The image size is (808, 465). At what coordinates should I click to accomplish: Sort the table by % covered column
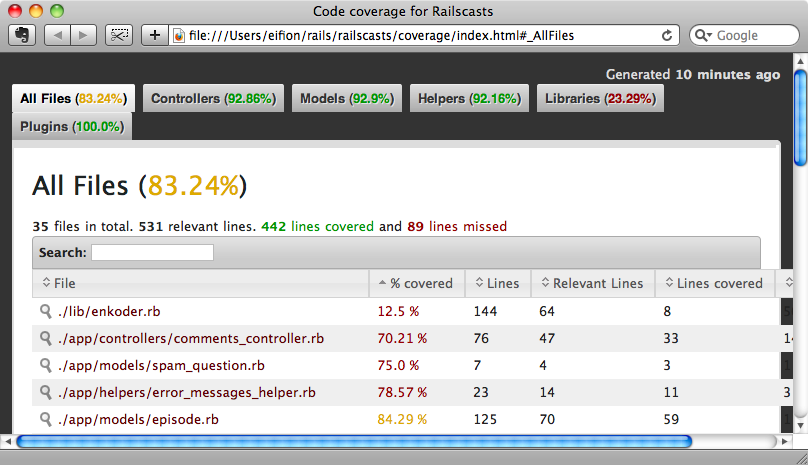click(x=417, y=283)
